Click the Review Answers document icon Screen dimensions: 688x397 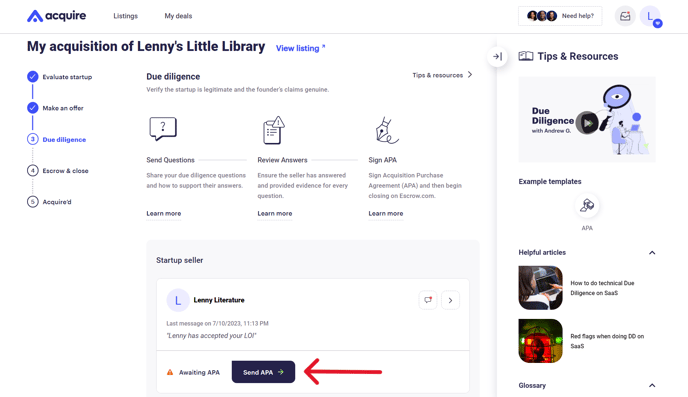coord(274,130)
